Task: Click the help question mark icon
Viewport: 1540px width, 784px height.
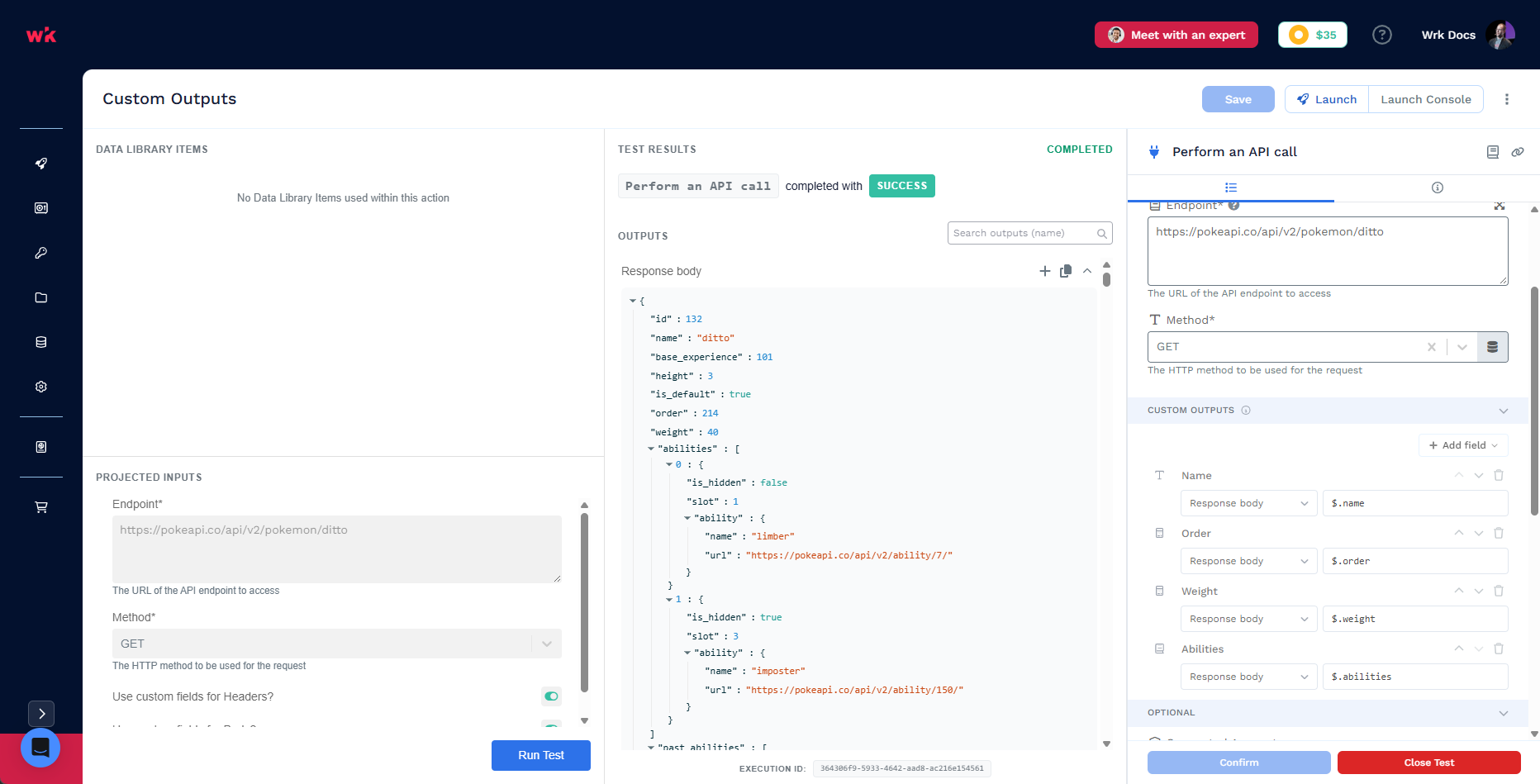Action: coord(1382,35)
